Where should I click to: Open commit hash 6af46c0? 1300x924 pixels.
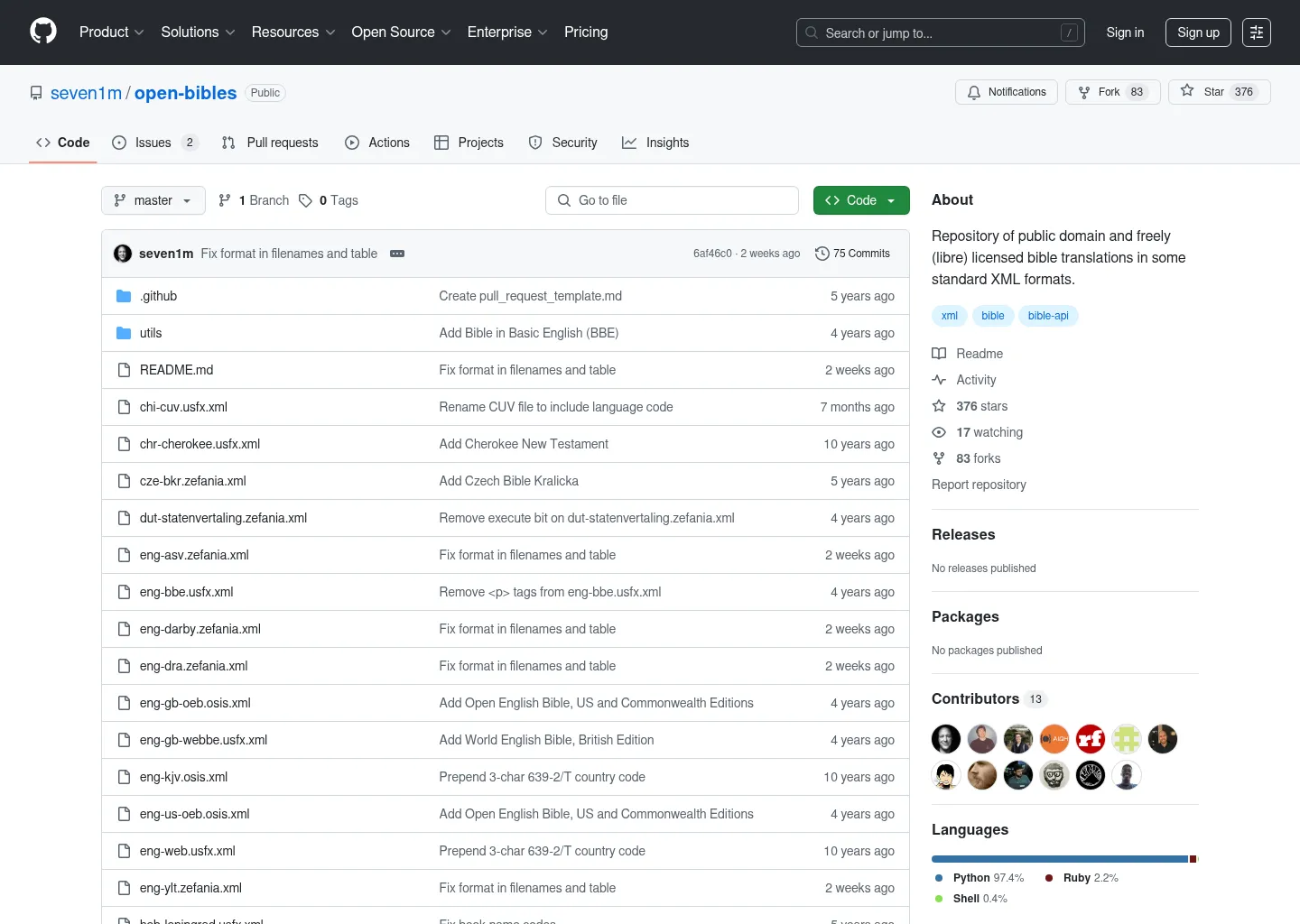pyautogui.click(x=712, y=254)
